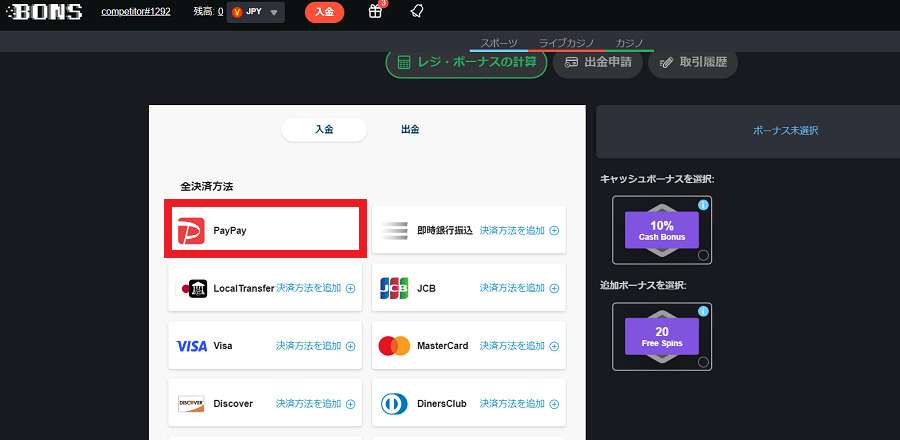
Task: Click the withdrawal card icon beside 出金申請
Action: [571, 63]
